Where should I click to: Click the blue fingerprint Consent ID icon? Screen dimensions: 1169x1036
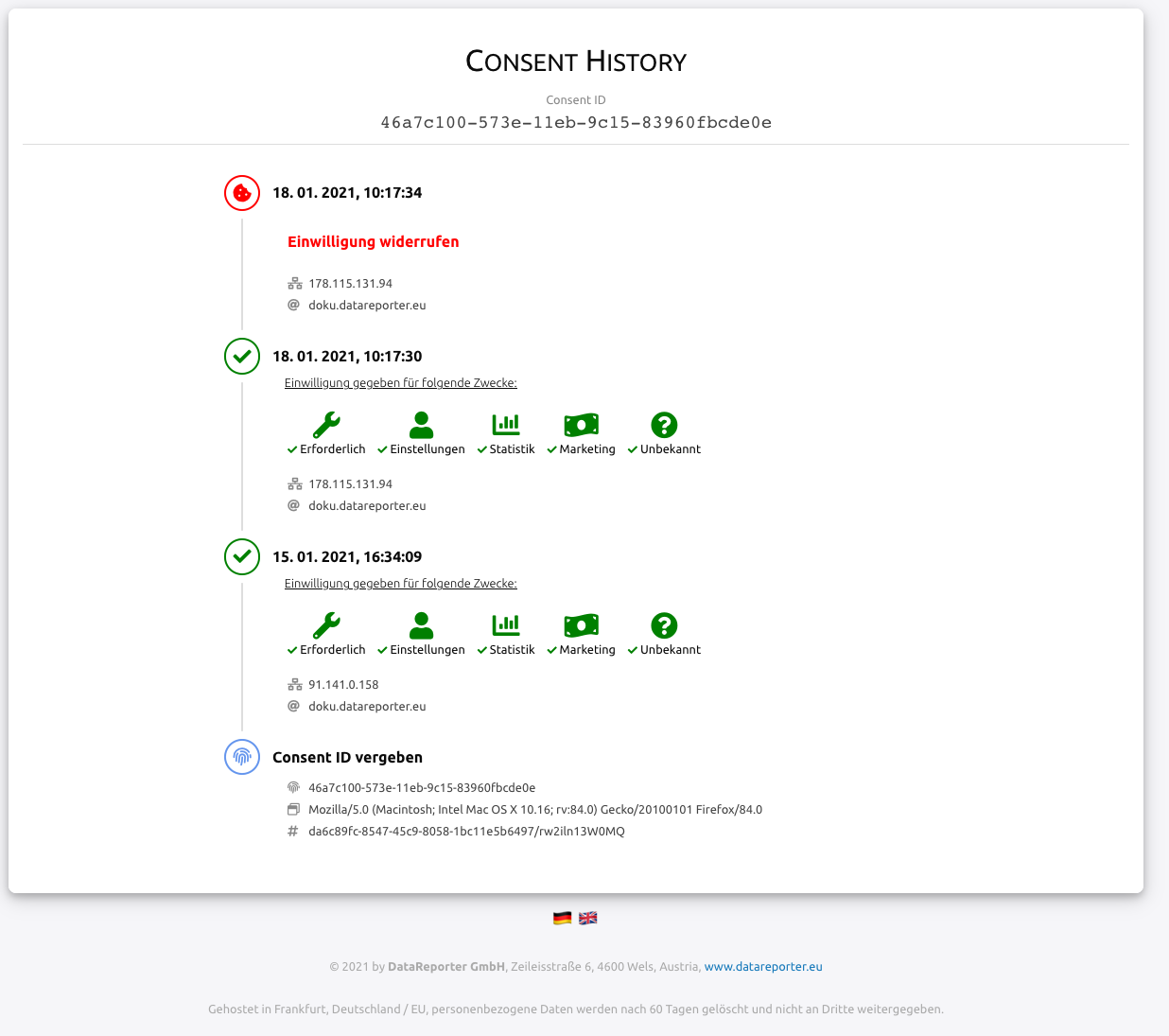tap(241, 757)
